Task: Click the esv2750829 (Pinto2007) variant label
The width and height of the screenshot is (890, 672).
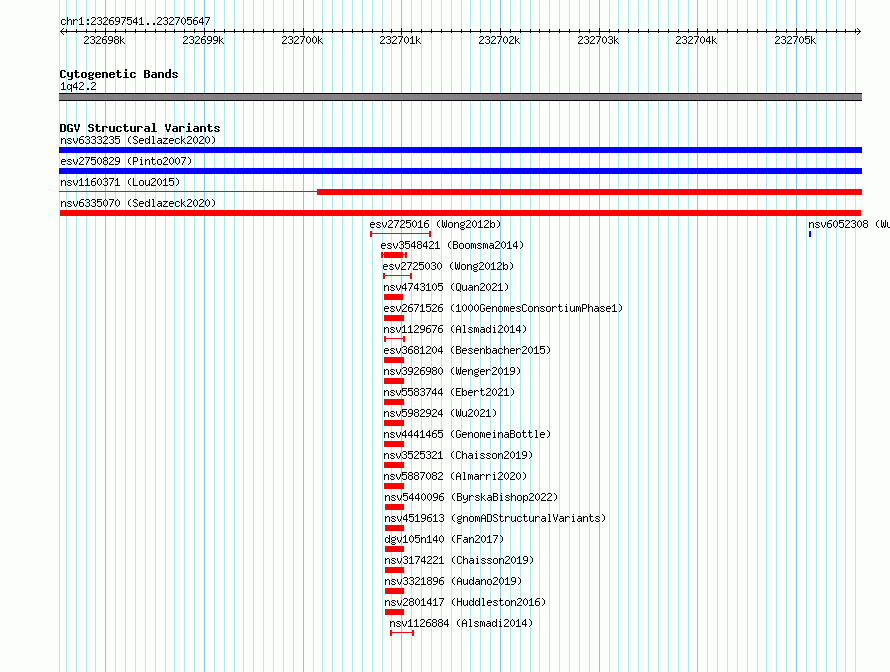Action: tap(126, 161)
